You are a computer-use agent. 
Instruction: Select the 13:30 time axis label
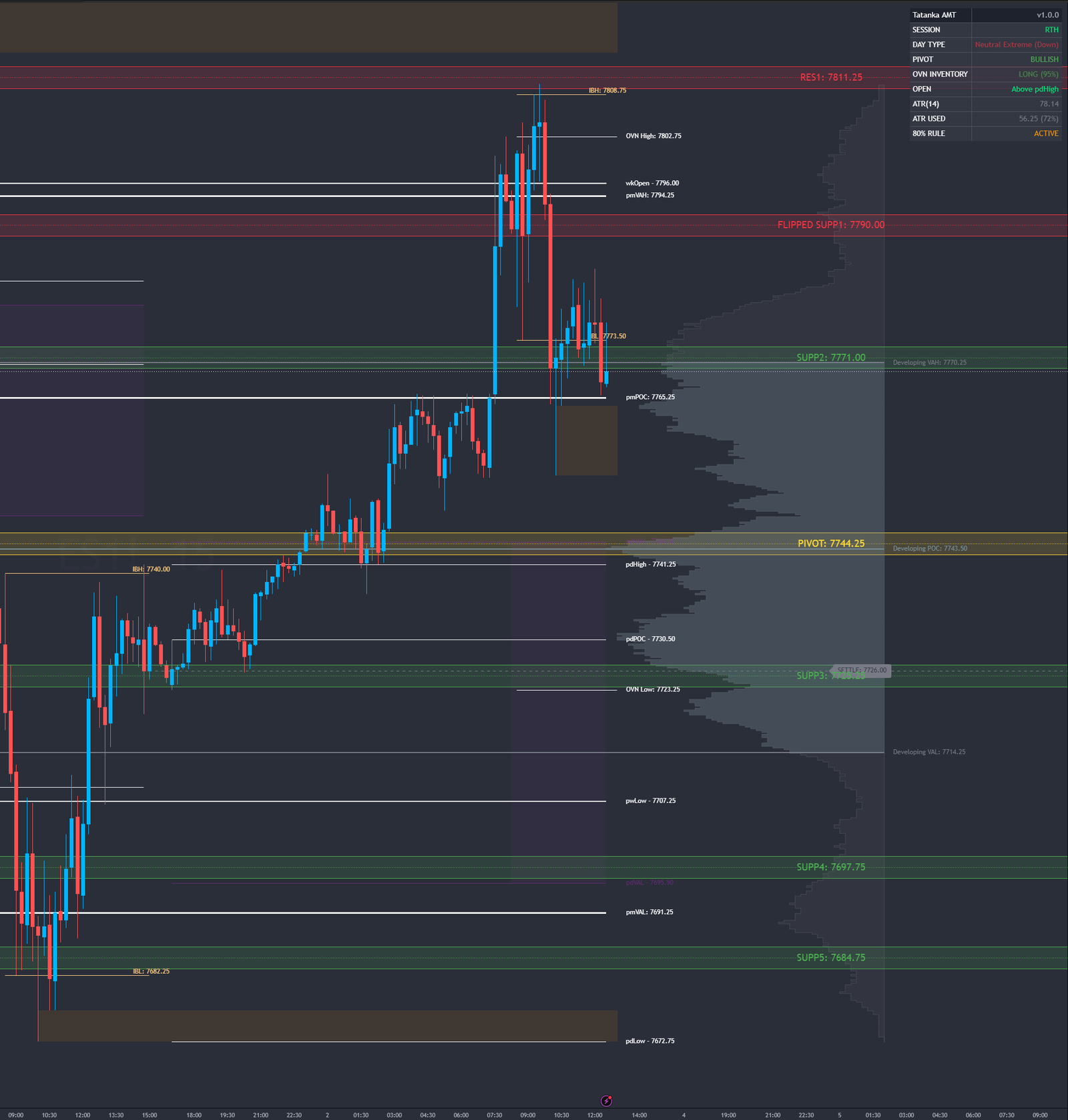click(x=116, y=1115)
